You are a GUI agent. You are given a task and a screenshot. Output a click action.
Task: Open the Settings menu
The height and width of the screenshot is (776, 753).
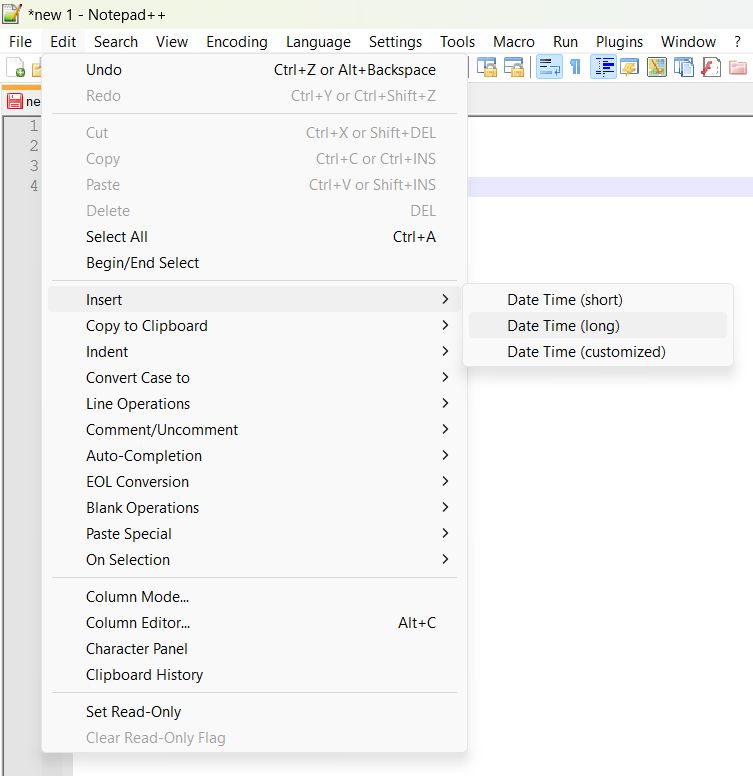tap(395, 42)
